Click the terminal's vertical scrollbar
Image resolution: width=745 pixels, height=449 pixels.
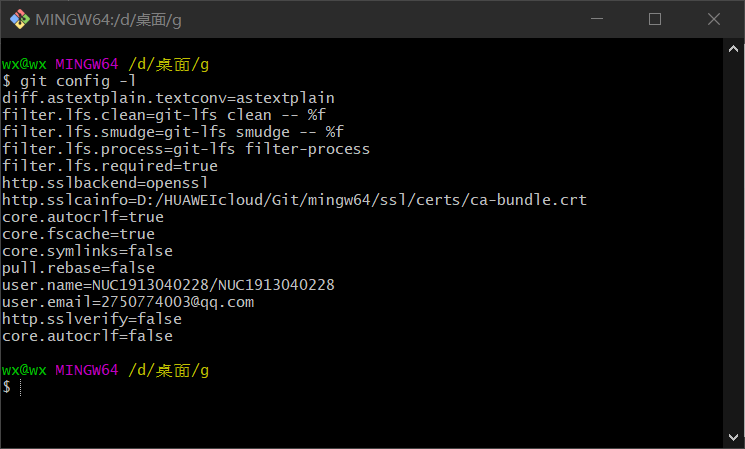tap(735, 240)
